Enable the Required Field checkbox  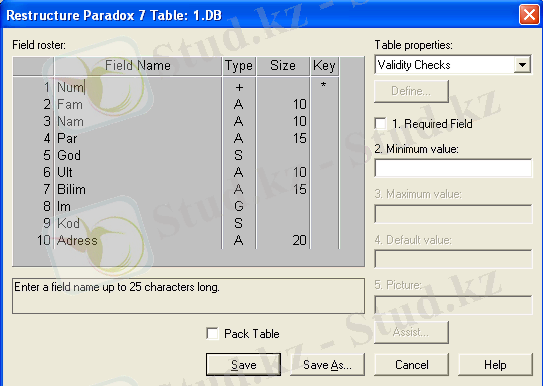[381, 124]
